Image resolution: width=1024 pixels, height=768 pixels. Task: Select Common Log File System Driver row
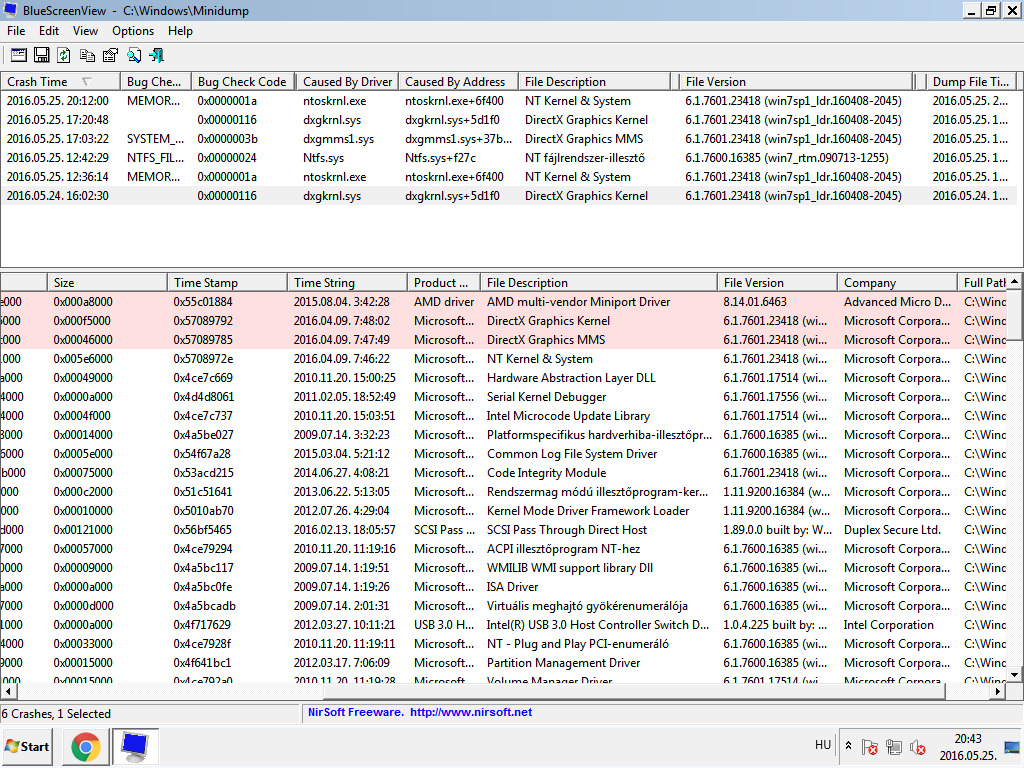pyautogui.click(x=504, y=453)
